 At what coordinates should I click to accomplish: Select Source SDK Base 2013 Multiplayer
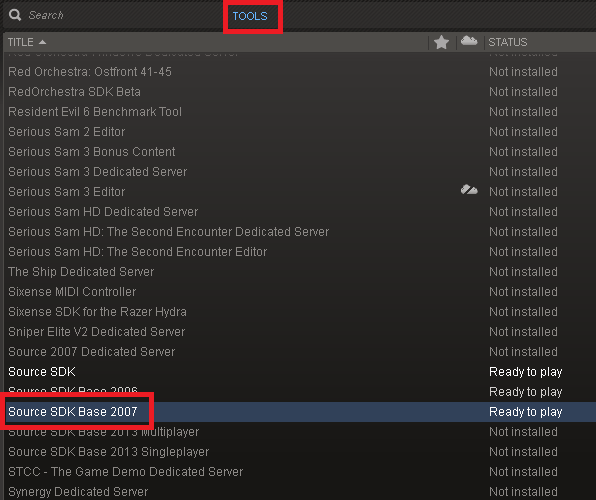click(x=103, y=432)
